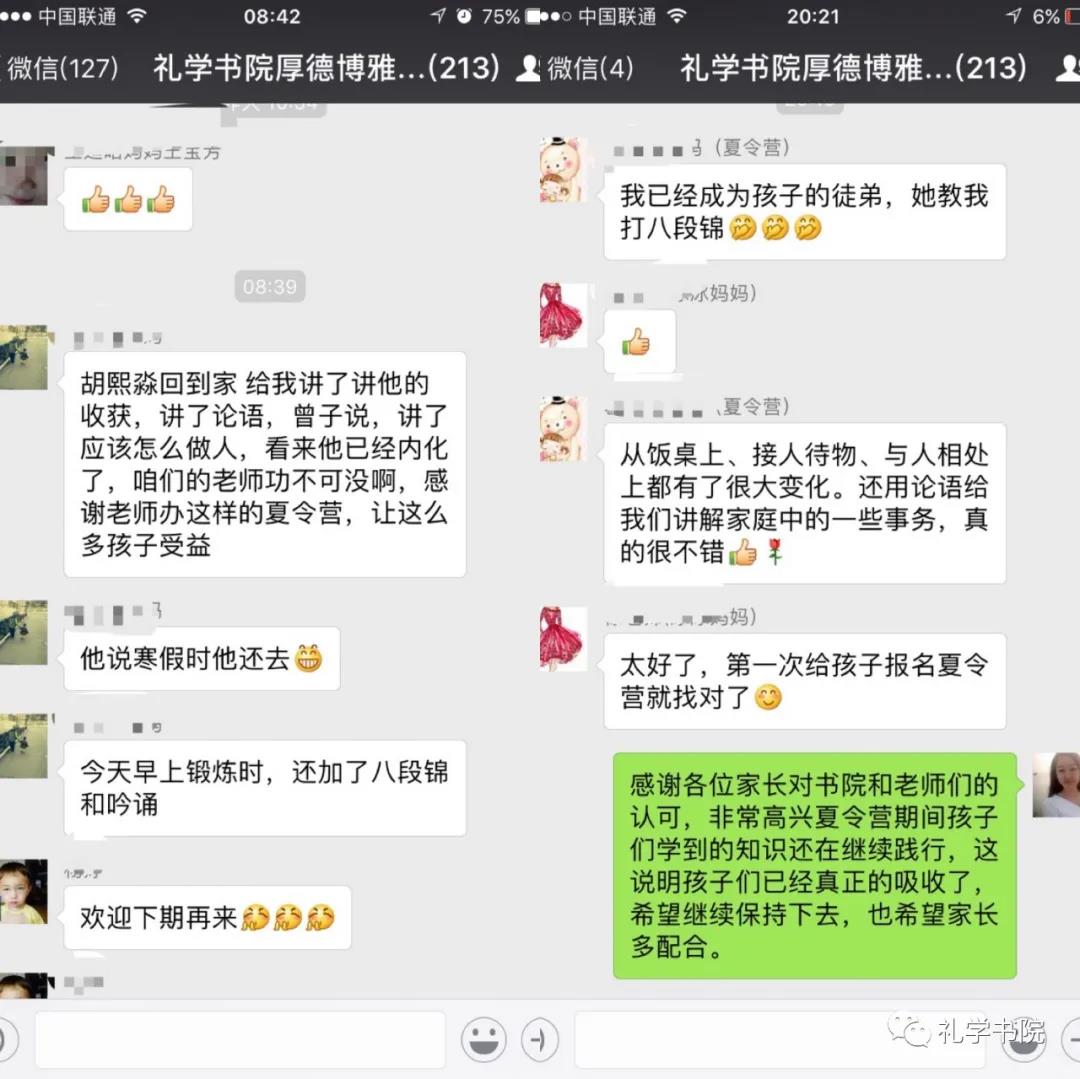Tap the group members icon beside 微信(4)
This screenshot has width=1080, height=1079.
(x=528, y=68)
